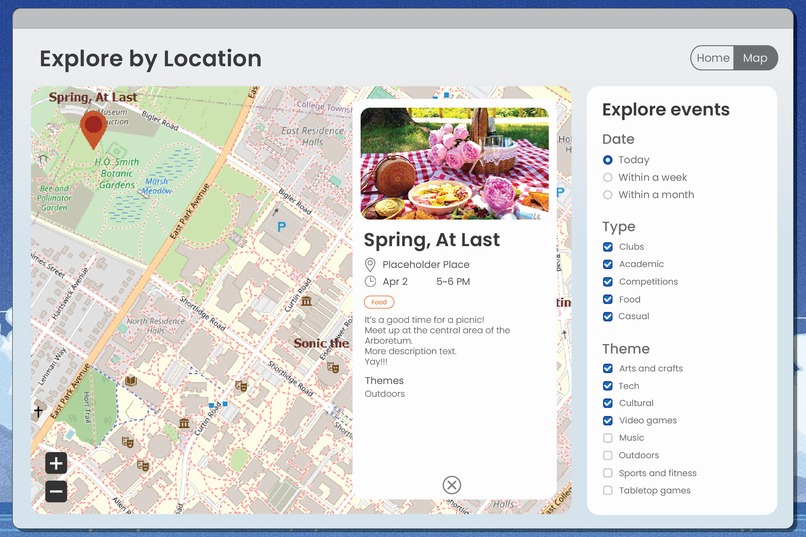Click the North Residence Halls map label
This screenshot has height=537, width=806.
click(x=155, y=326)
